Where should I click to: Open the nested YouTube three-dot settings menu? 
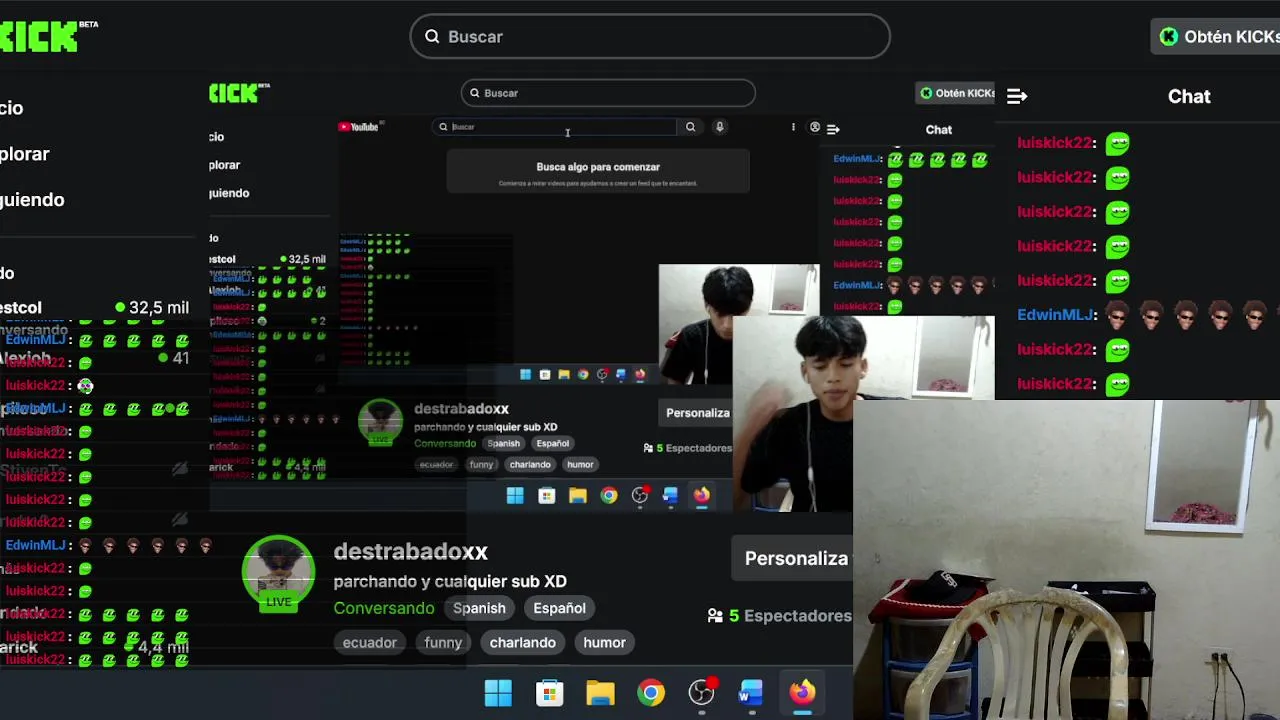793,127
